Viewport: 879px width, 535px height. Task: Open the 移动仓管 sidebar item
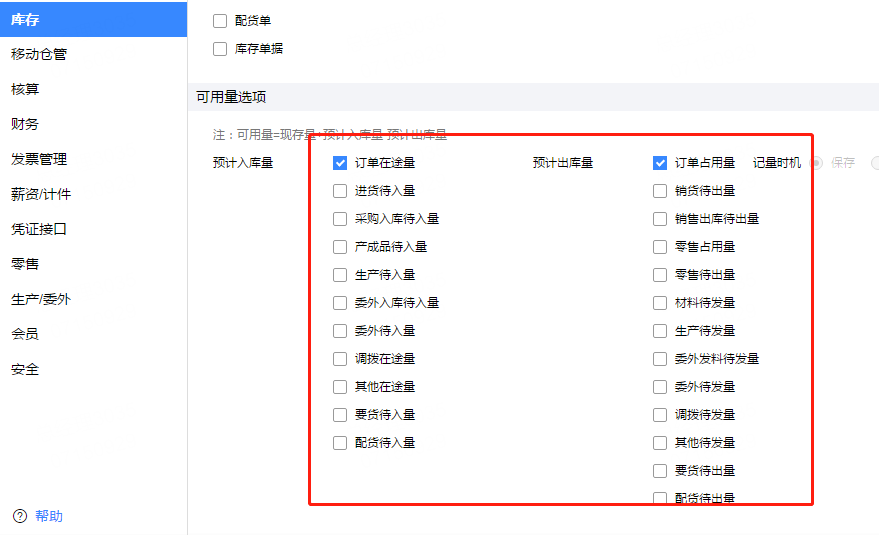[94, 54]
